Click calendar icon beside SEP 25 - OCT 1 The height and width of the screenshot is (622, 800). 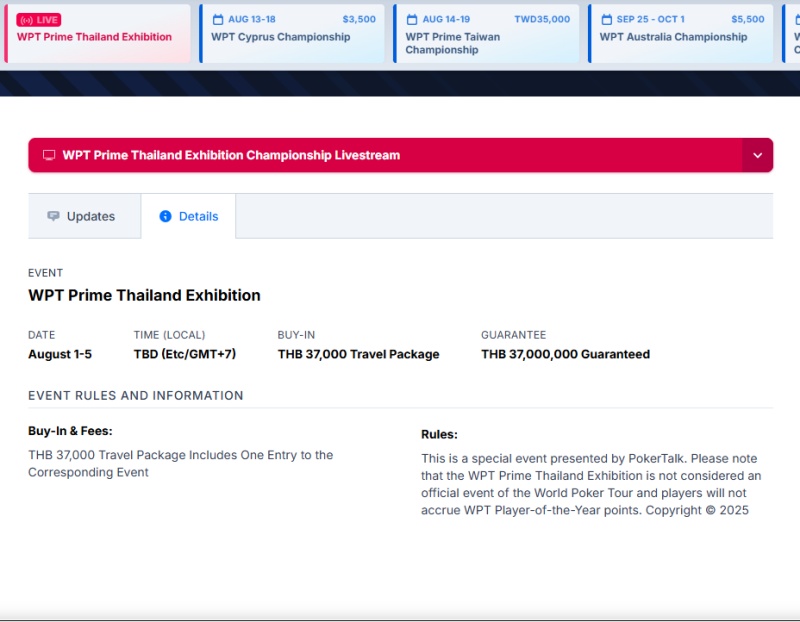(606, 19)
